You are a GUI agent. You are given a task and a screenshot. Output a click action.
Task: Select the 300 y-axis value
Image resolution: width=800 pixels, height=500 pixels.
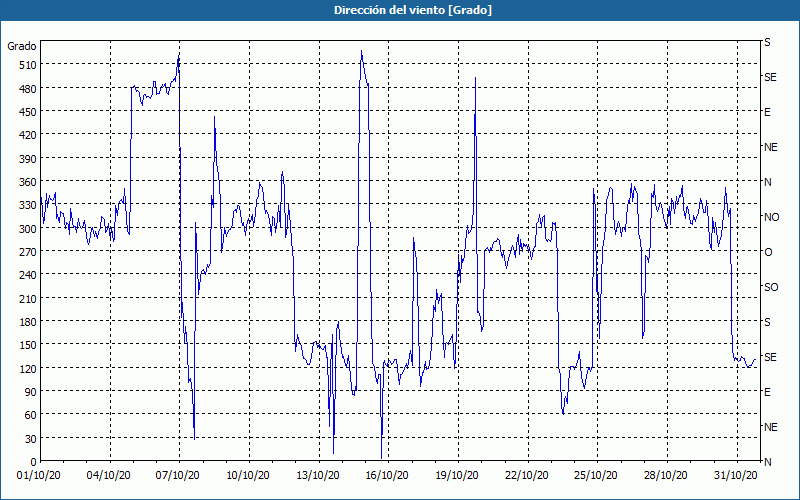(x=27, y=229)
